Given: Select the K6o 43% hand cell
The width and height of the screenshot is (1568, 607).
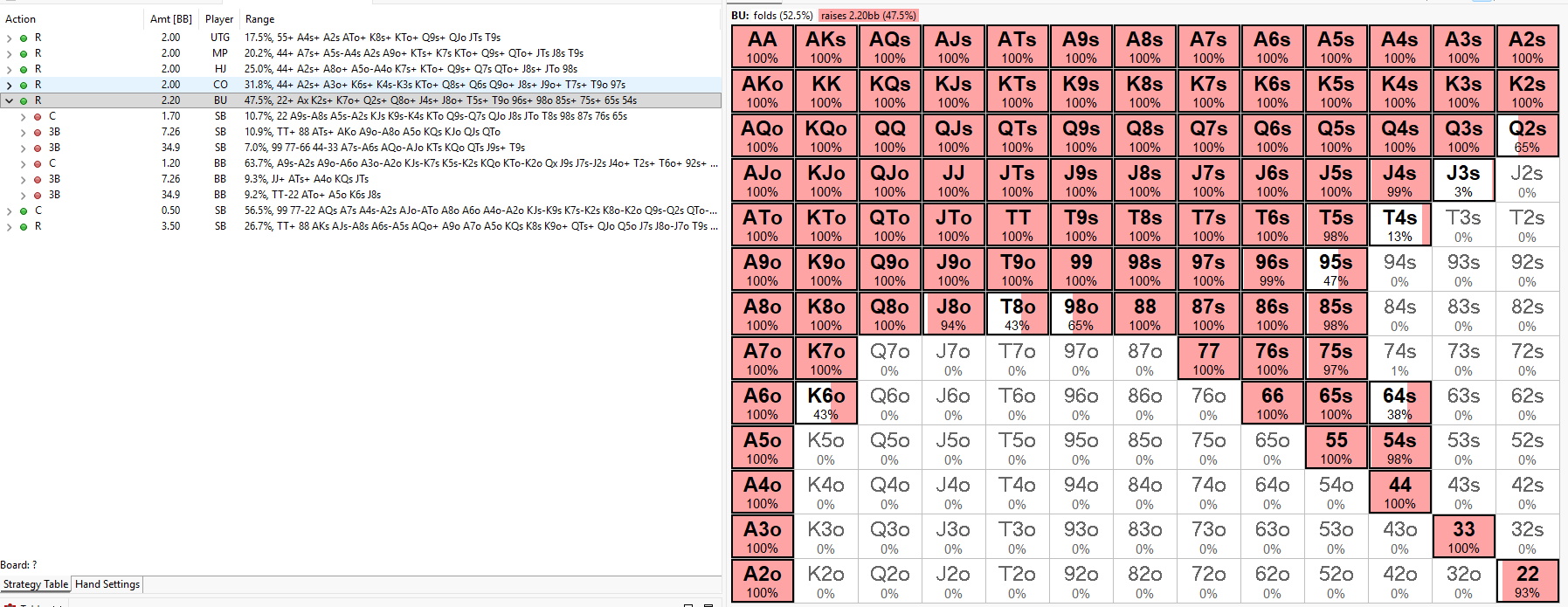Looking at the screenshot, I should (825, 403).
